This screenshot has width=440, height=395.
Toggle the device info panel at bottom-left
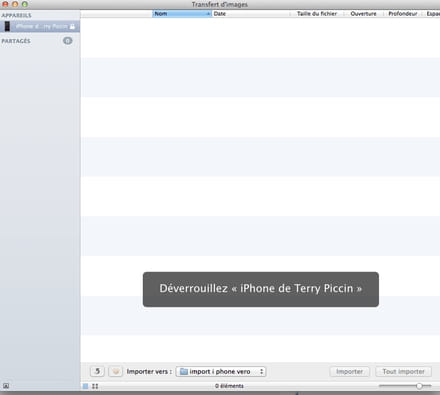click(x=6, y=386)
